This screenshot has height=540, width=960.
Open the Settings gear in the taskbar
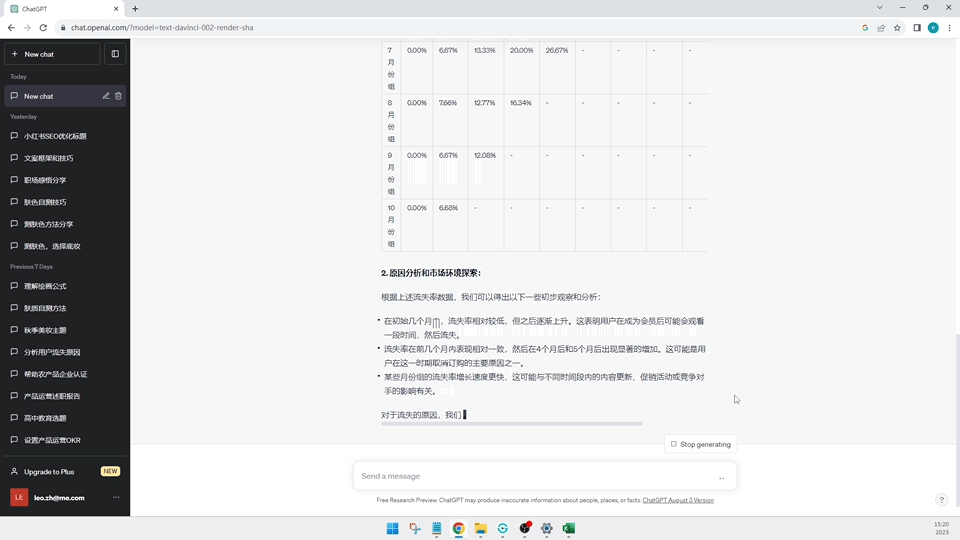click(x=547, y=528)
